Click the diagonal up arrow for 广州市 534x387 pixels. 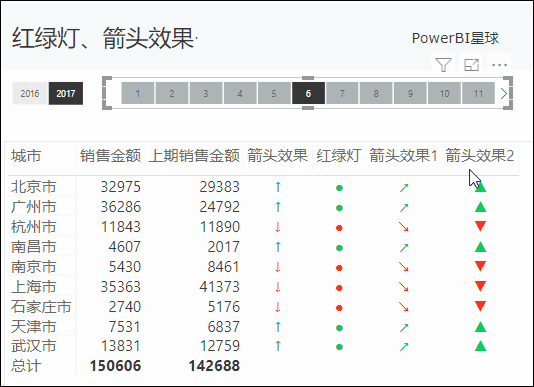(404, 207)
